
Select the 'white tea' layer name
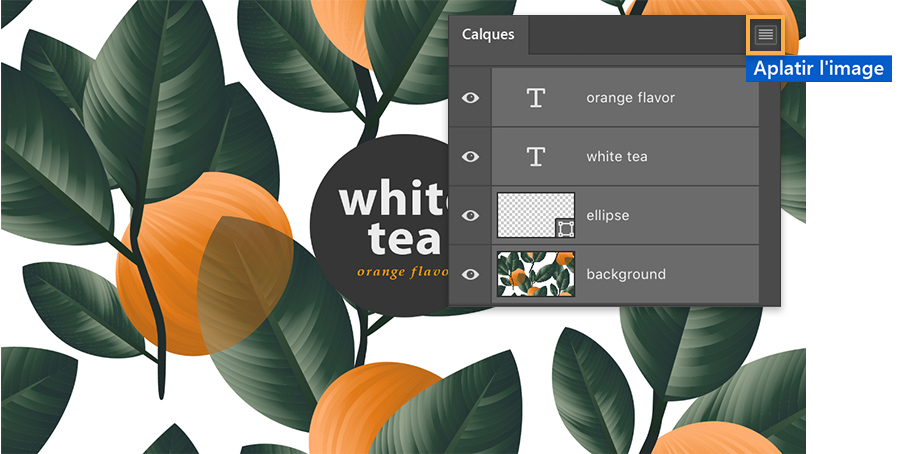tap(616, 157)
